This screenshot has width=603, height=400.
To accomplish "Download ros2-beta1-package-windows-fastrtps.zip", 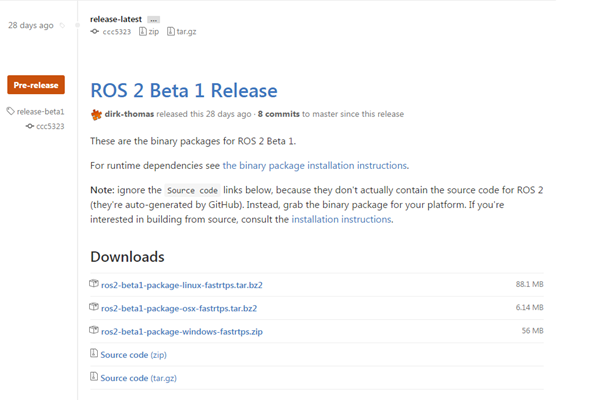I will click(x=182, y=332).
